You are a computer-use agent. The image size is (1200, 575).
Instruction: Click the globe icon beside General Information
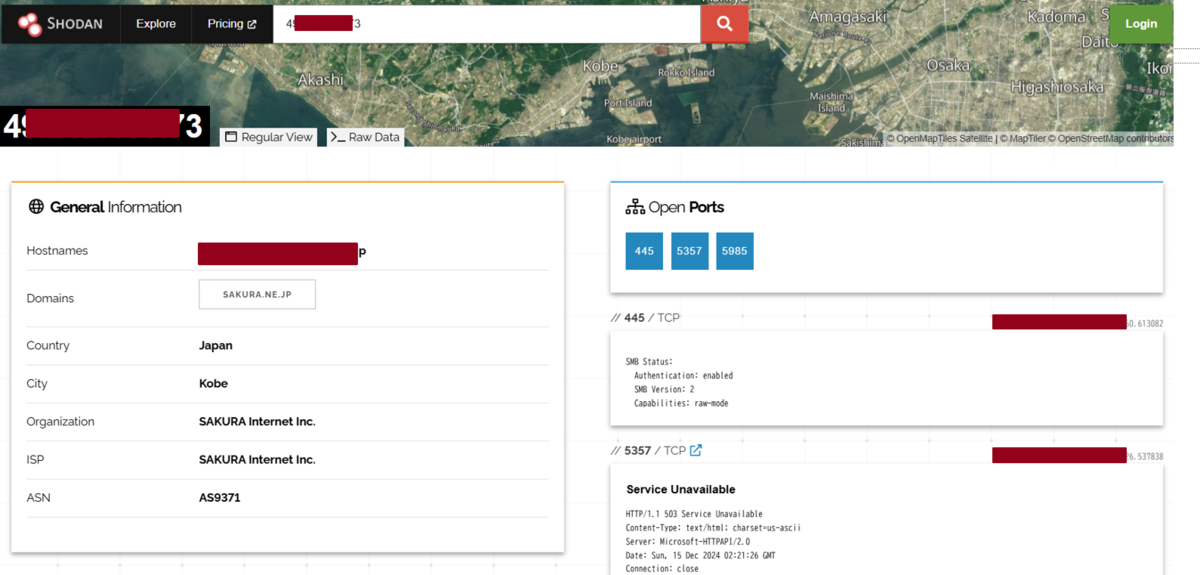click(x=36, y=207)
